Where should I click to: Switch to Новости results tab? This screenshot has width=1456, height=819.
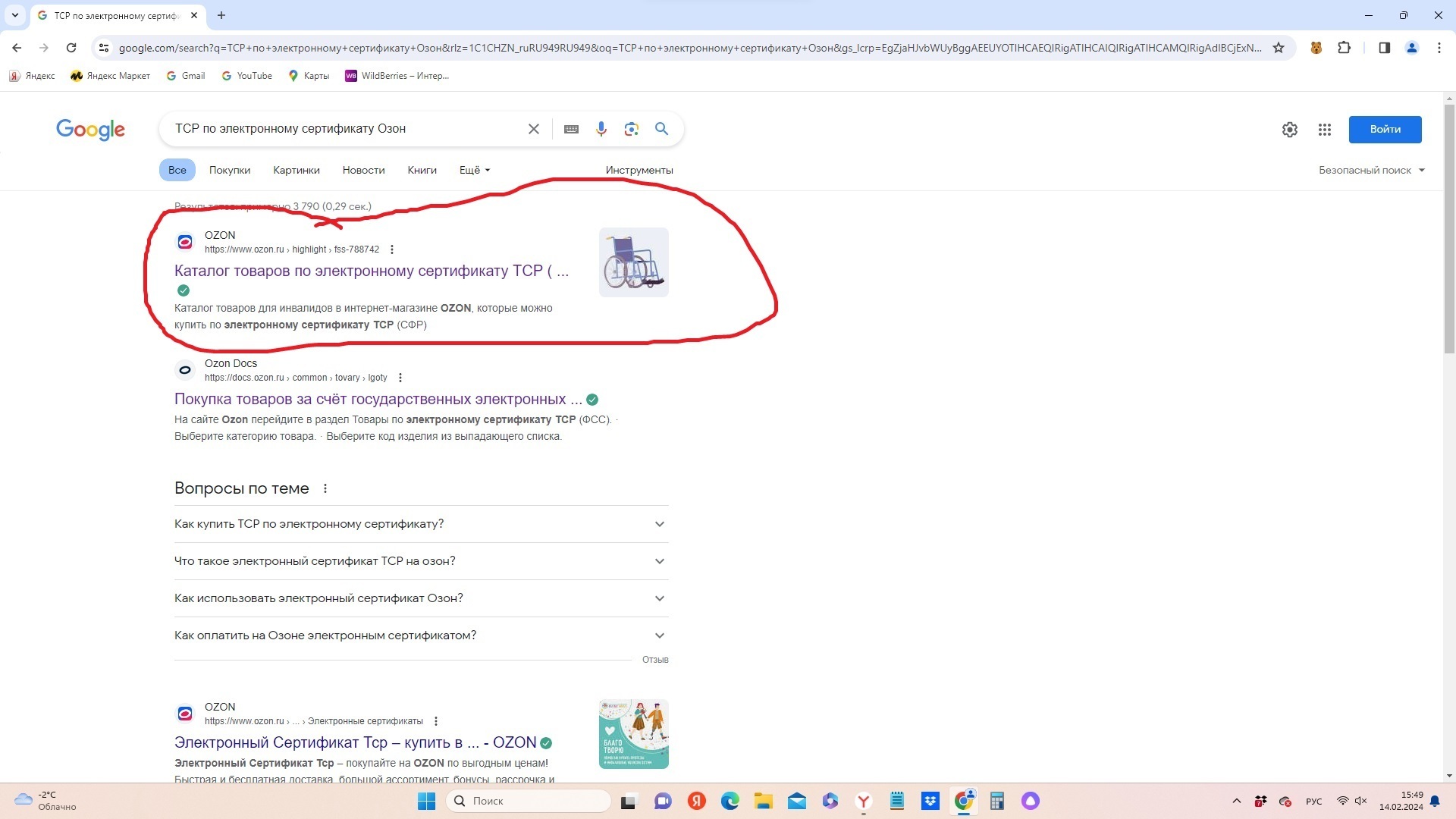(x=363, y=170)
